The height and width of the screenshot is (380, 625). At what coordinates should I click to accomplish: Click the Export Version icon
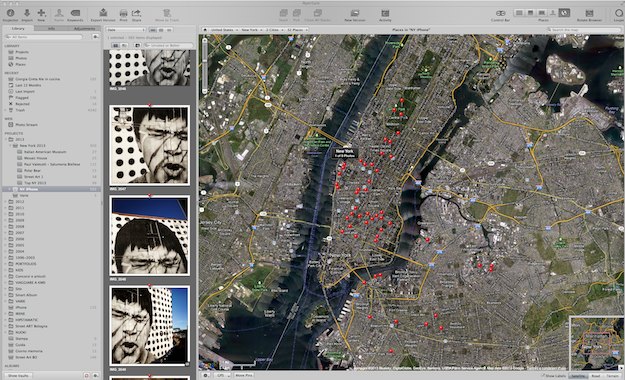[x=103, y=13]
